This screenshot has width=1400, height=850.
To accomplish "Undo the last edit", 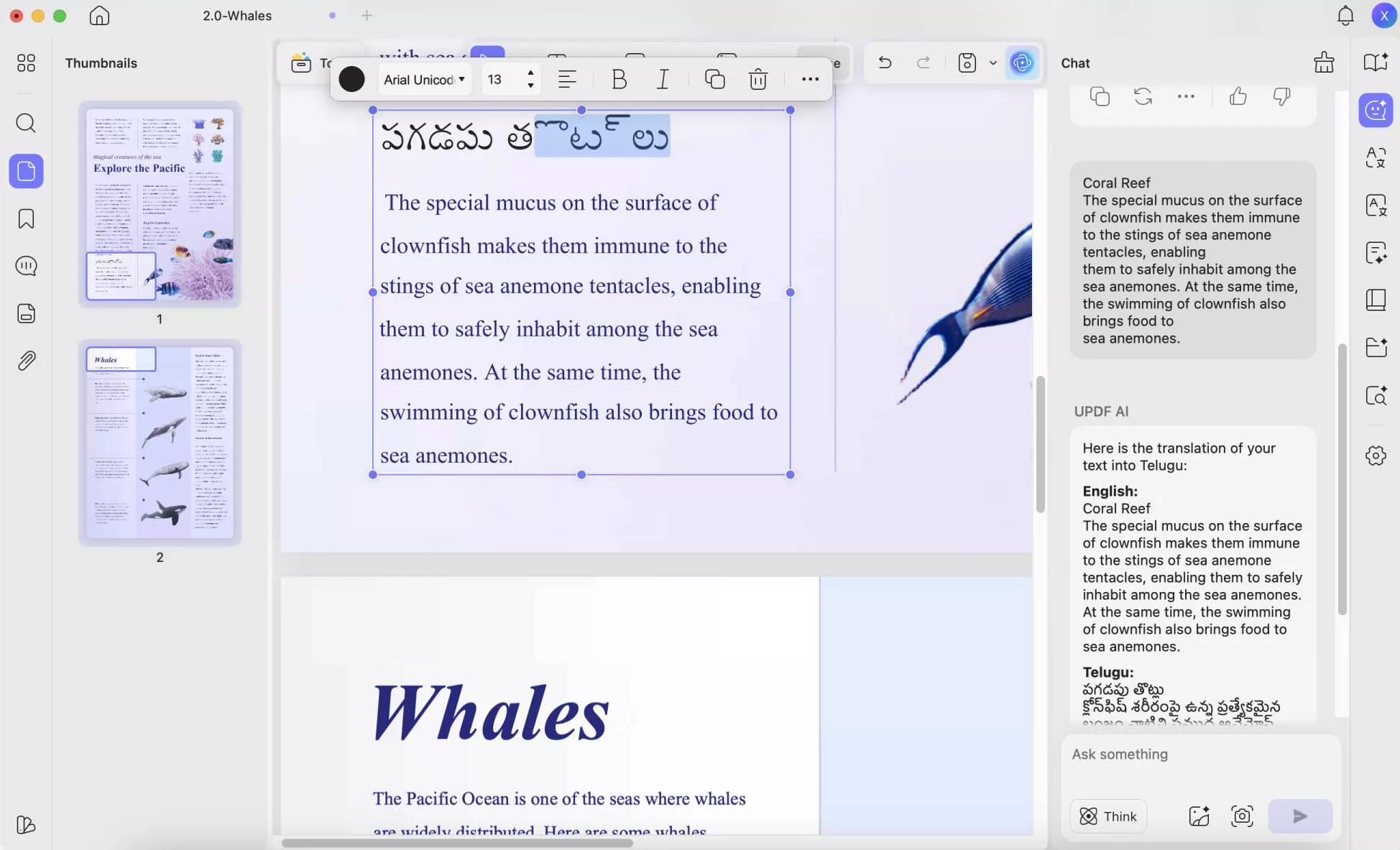I will [x=884, y=63].
